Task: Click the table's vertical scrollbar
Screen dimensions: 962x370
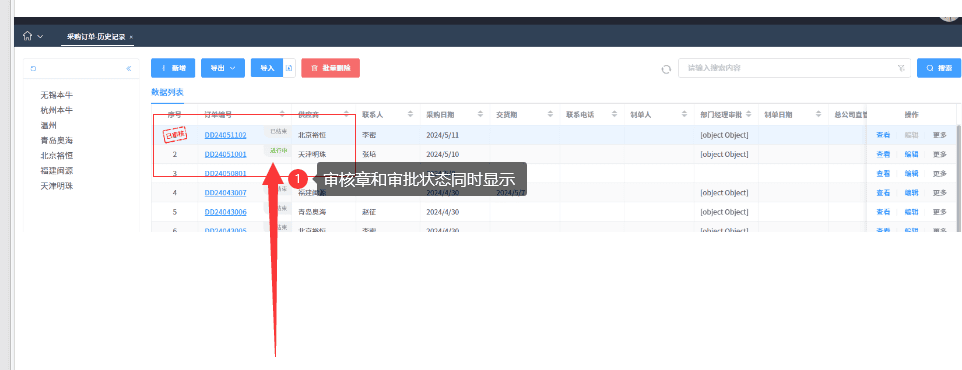Action: pos(959,178)
